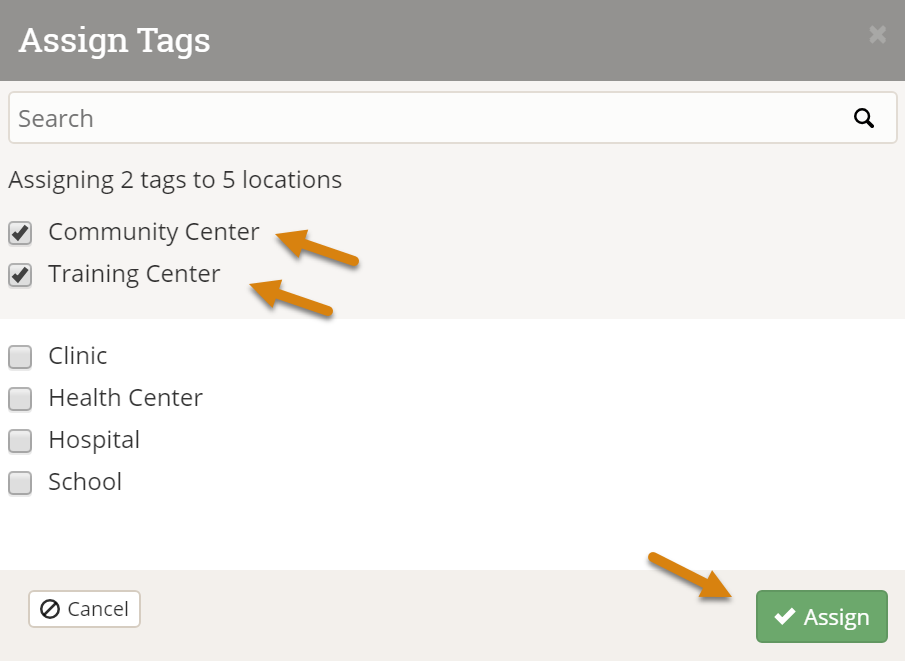Tick the Health Center checkbox
The height and width of the screenshot is (661, 905).
tap(20, 399)
